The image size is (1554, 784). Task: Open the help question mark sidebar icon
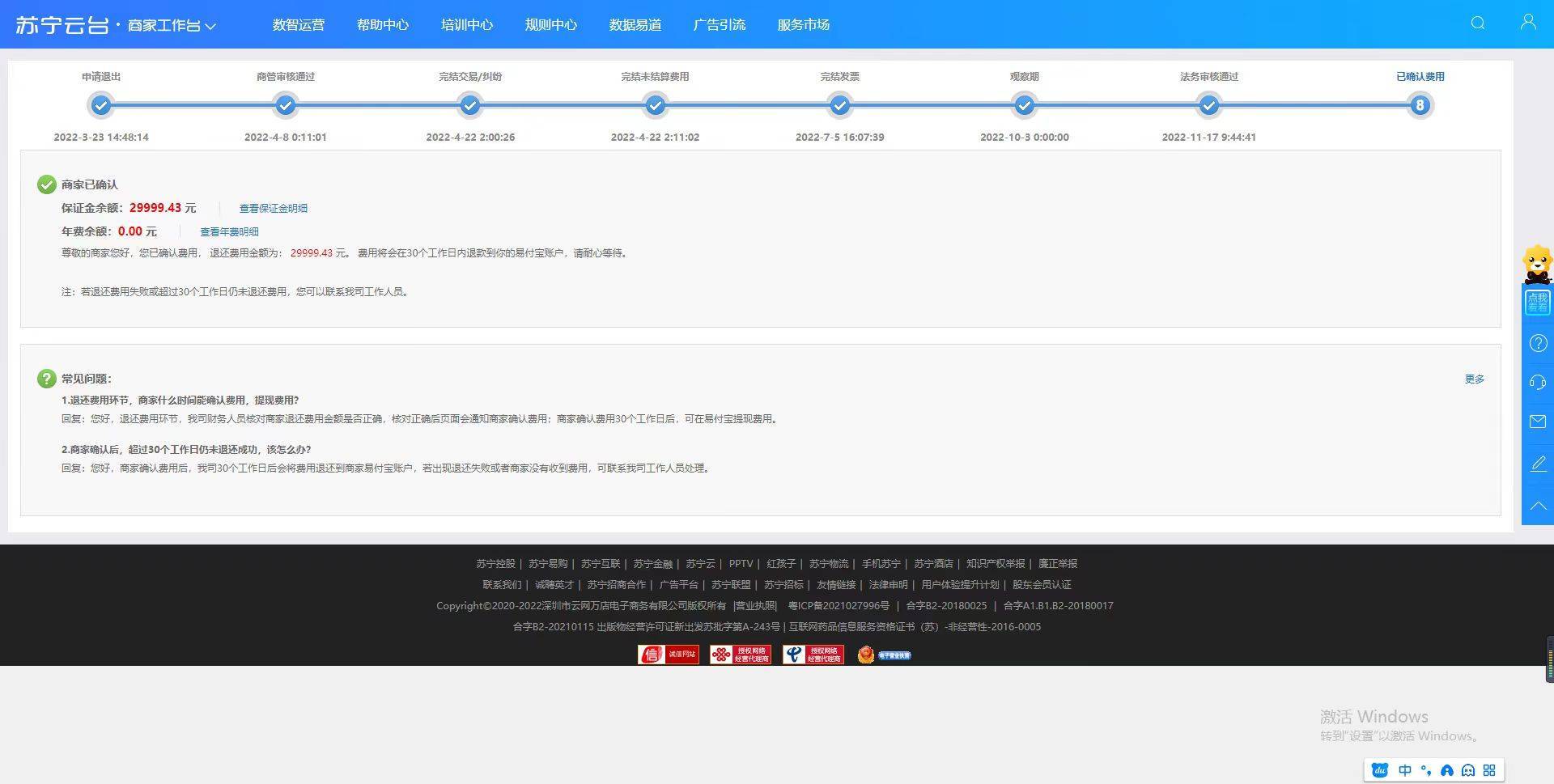[1538, 343]
